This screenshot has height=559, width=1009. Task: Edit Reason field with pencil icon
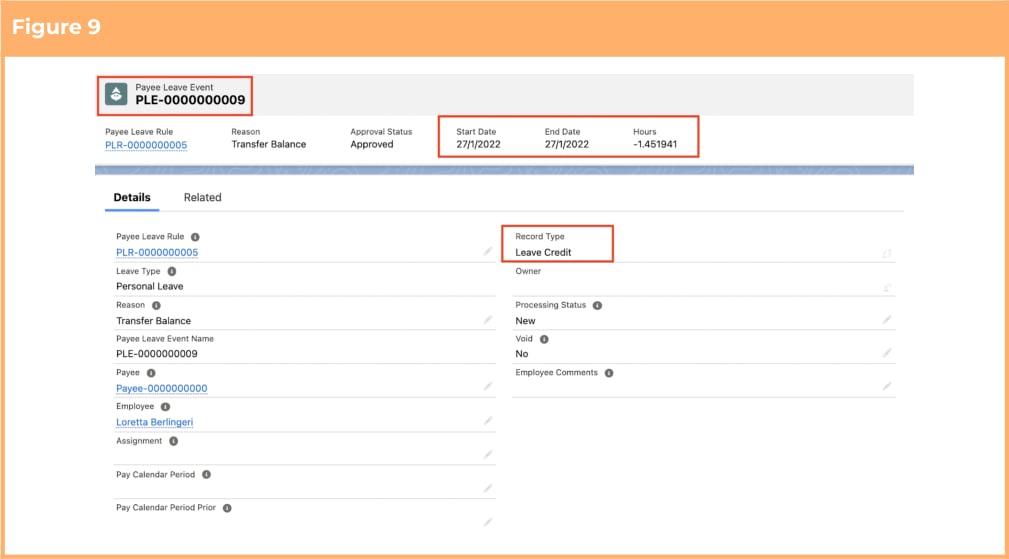(488, 320)
